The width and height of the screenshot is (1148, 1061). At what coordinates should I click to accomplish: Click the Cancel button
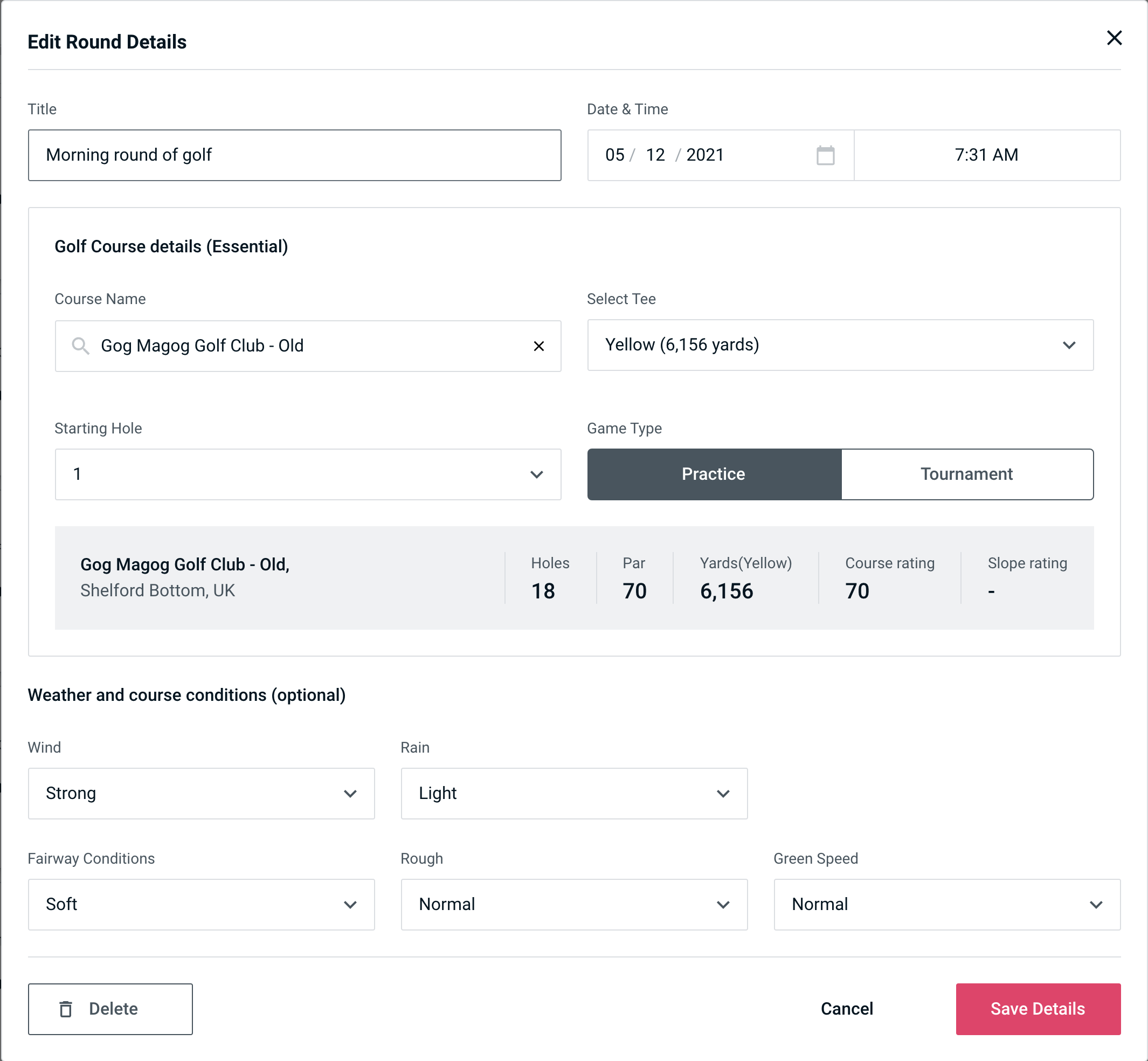pyautogui.click(x=846, y=1009)
